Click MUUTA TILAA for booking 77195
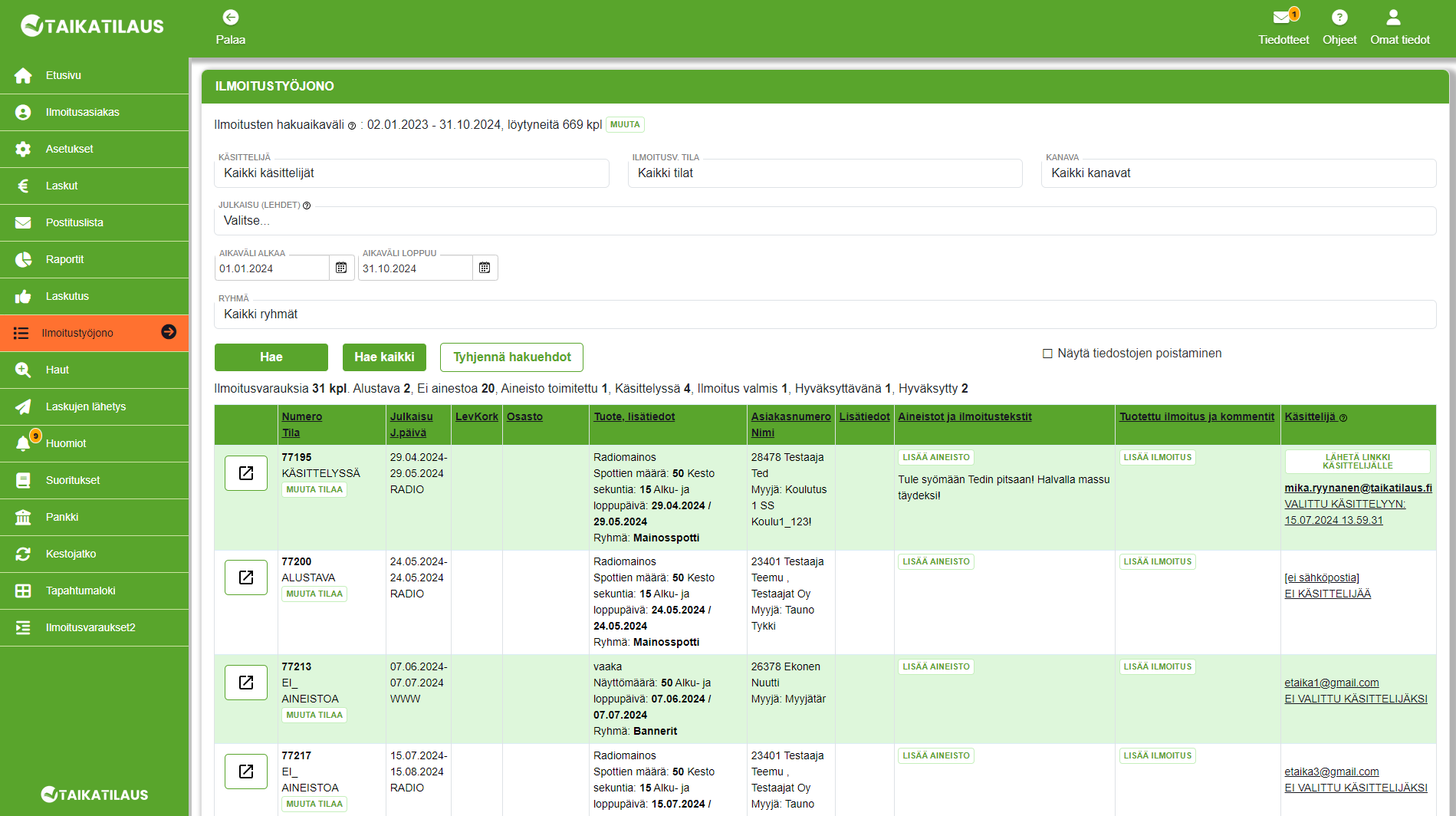1456x816 pixels. tap(314, 489)
